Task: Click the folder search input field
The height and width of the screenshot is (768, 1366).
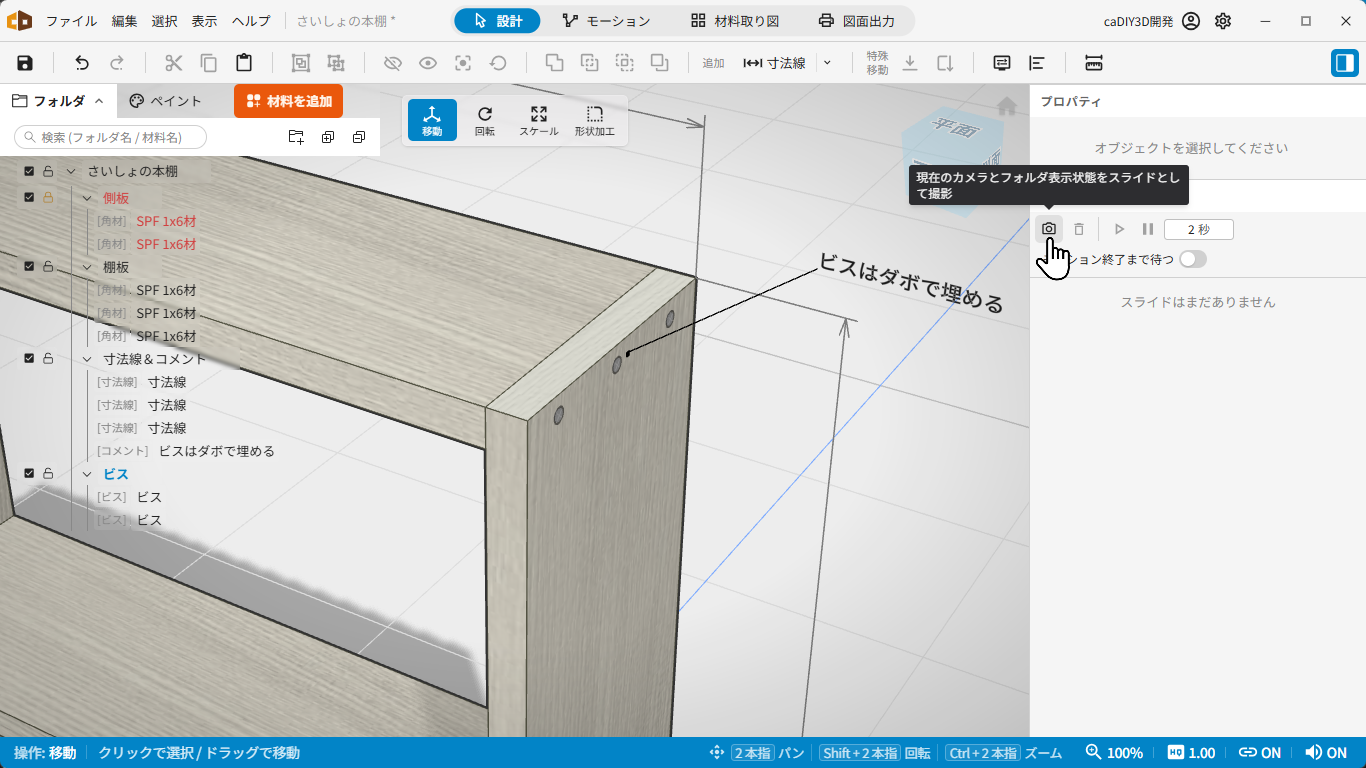Action: point(110,137)
